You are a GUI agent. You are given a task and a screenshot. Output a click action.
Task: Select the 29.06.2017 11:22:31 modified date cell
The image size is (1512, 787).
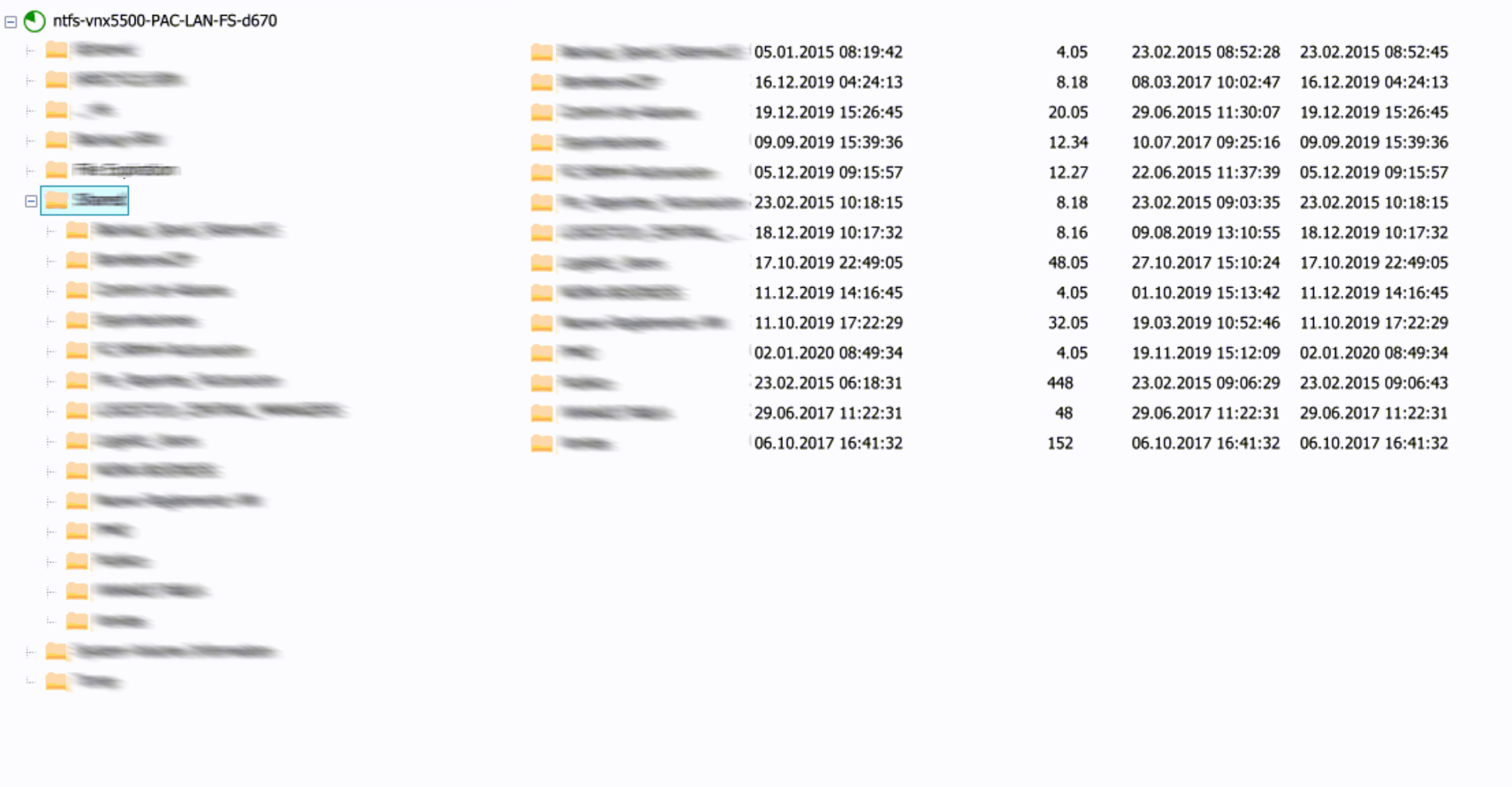pyautogui.click(x=1373, y=413)
